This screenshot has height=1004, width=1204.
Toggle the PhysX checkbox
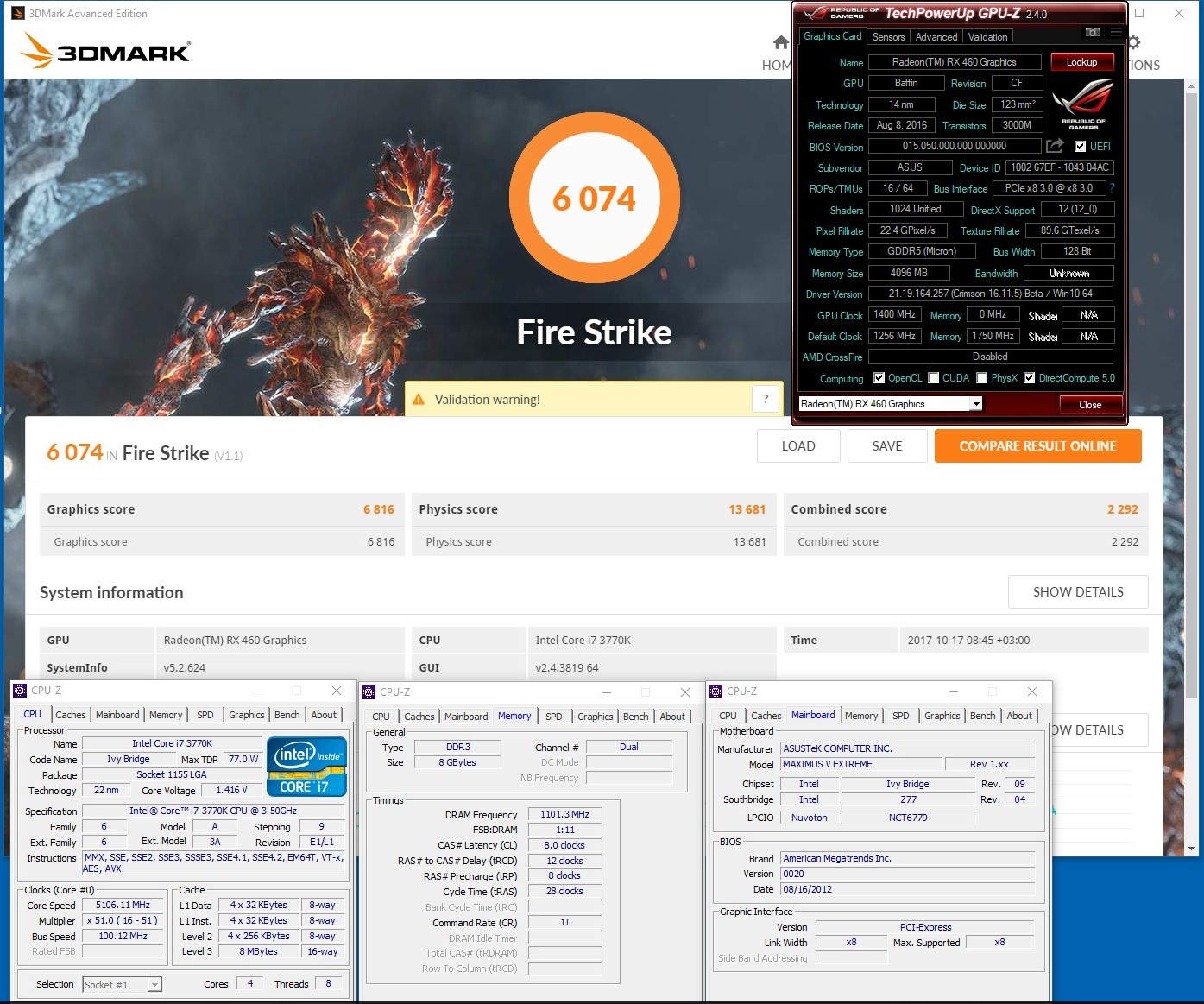click(982, 378)
